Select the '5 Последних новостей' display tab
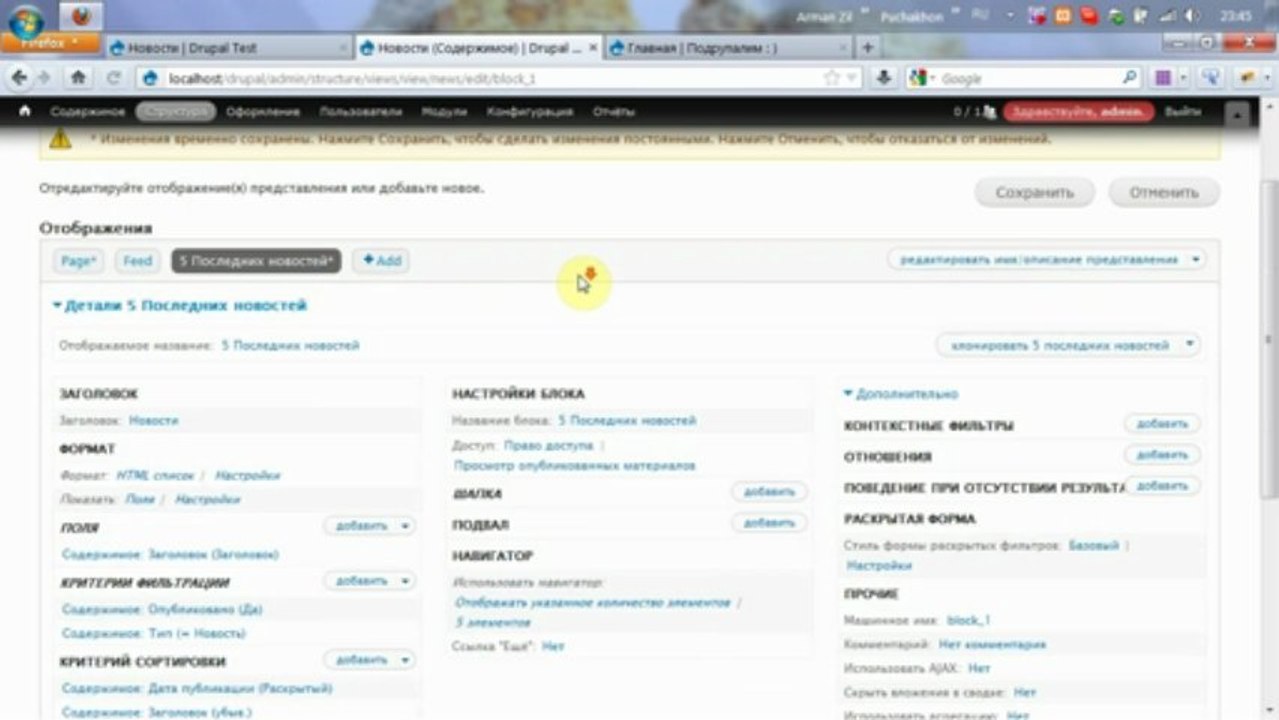 coord(256,261)
